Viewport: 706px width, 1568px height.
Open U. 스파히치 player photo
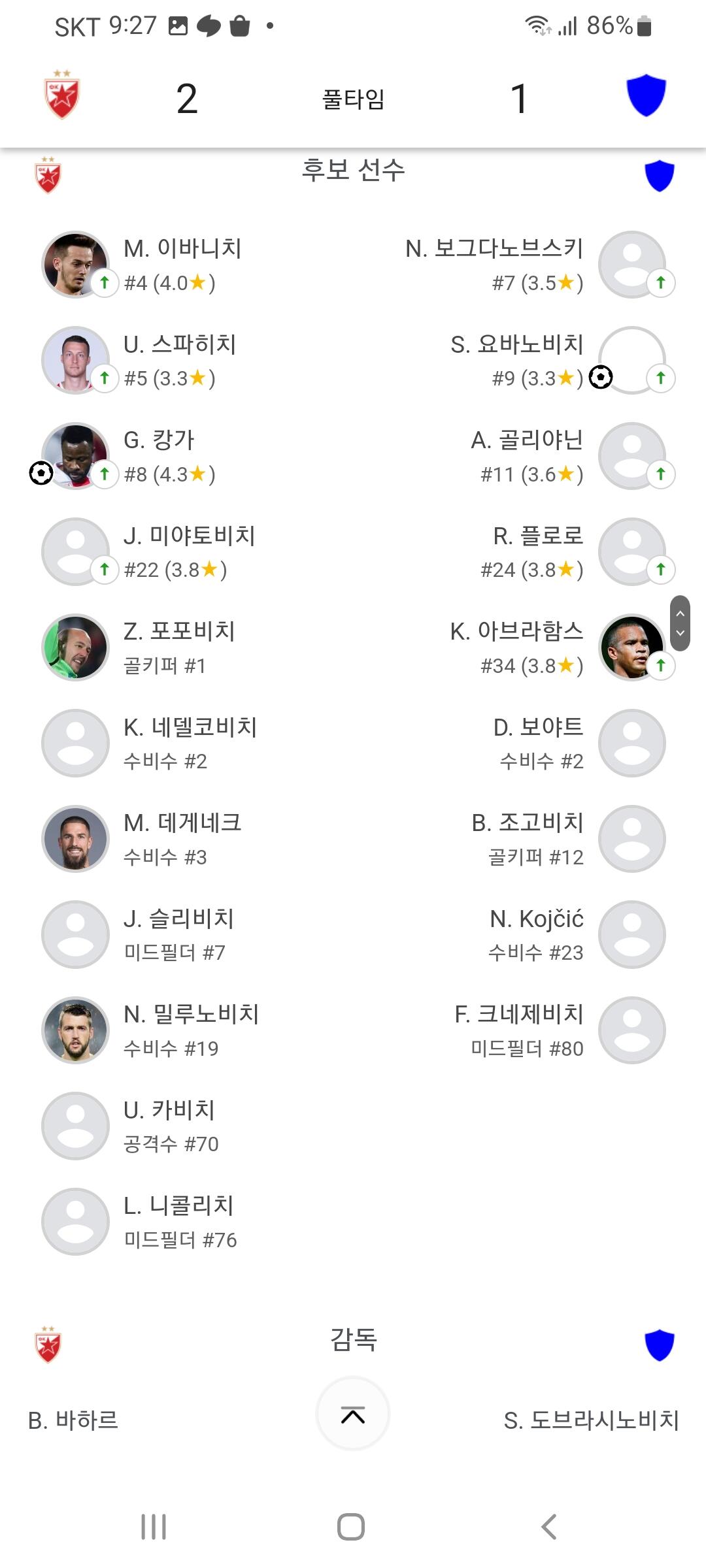[75, 360]
